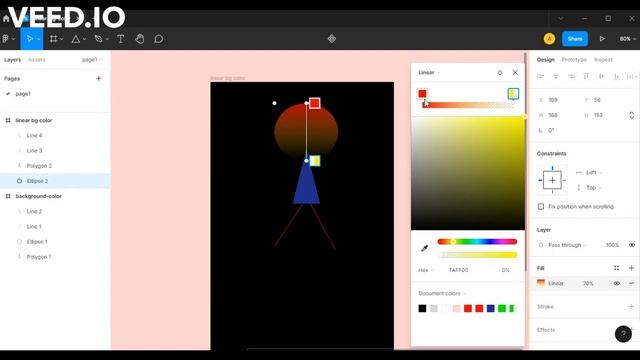Open the Move tool options chevron
The height and width of the screenshot is (360, 640).
click(x=38, y=39)
